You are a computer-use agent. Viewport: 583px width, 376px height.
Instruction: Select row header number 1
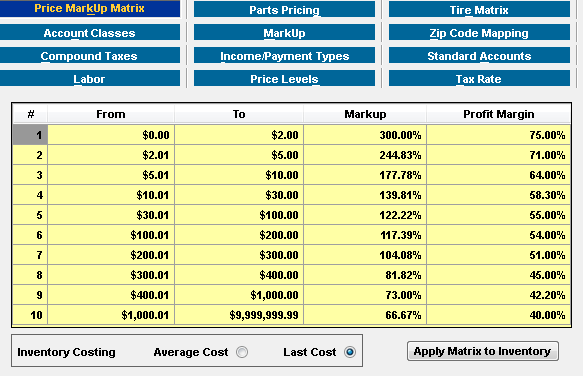(30, 135)
